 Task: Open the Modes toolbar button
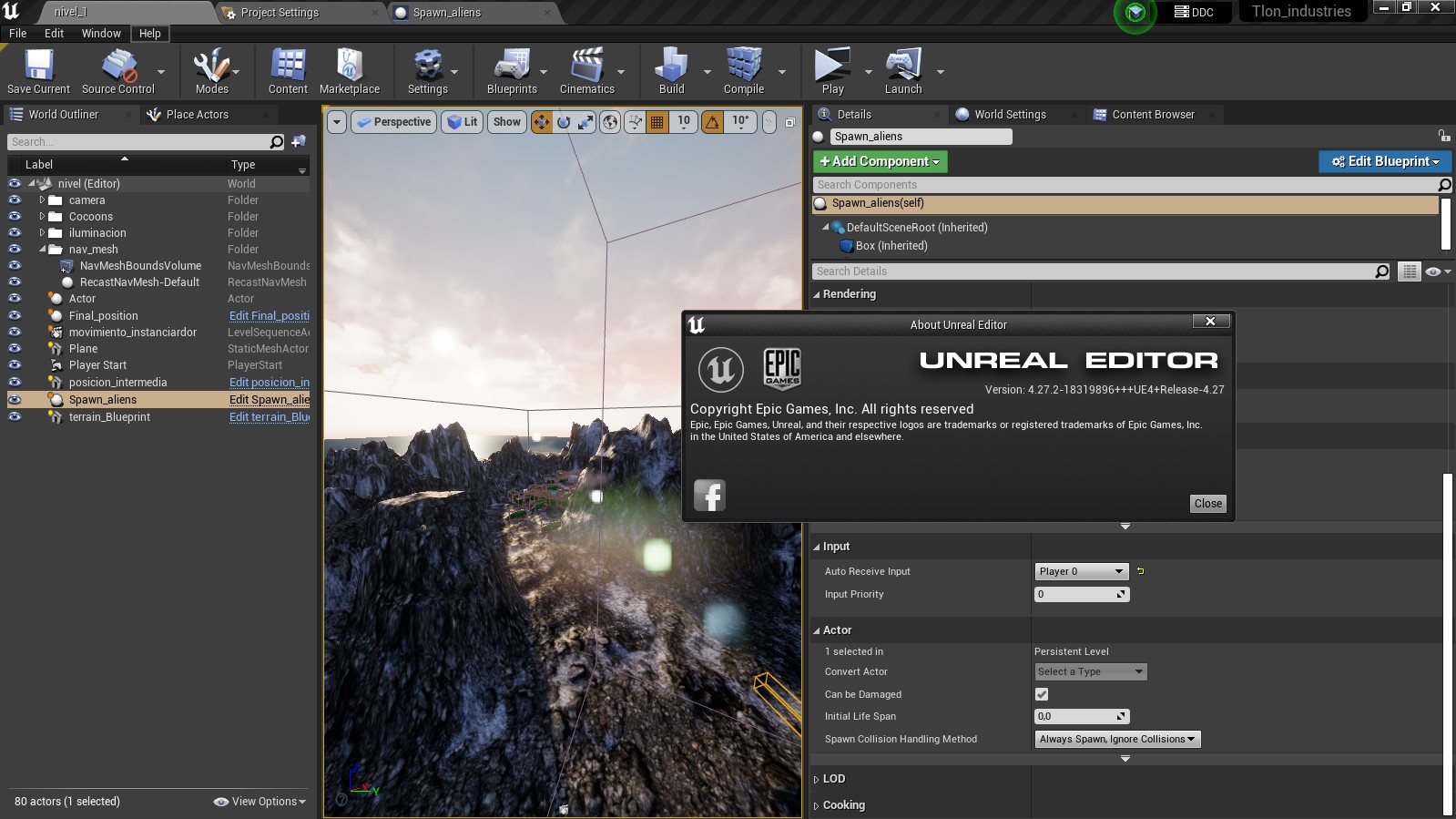pyautogui.click(x=211, y=71)
